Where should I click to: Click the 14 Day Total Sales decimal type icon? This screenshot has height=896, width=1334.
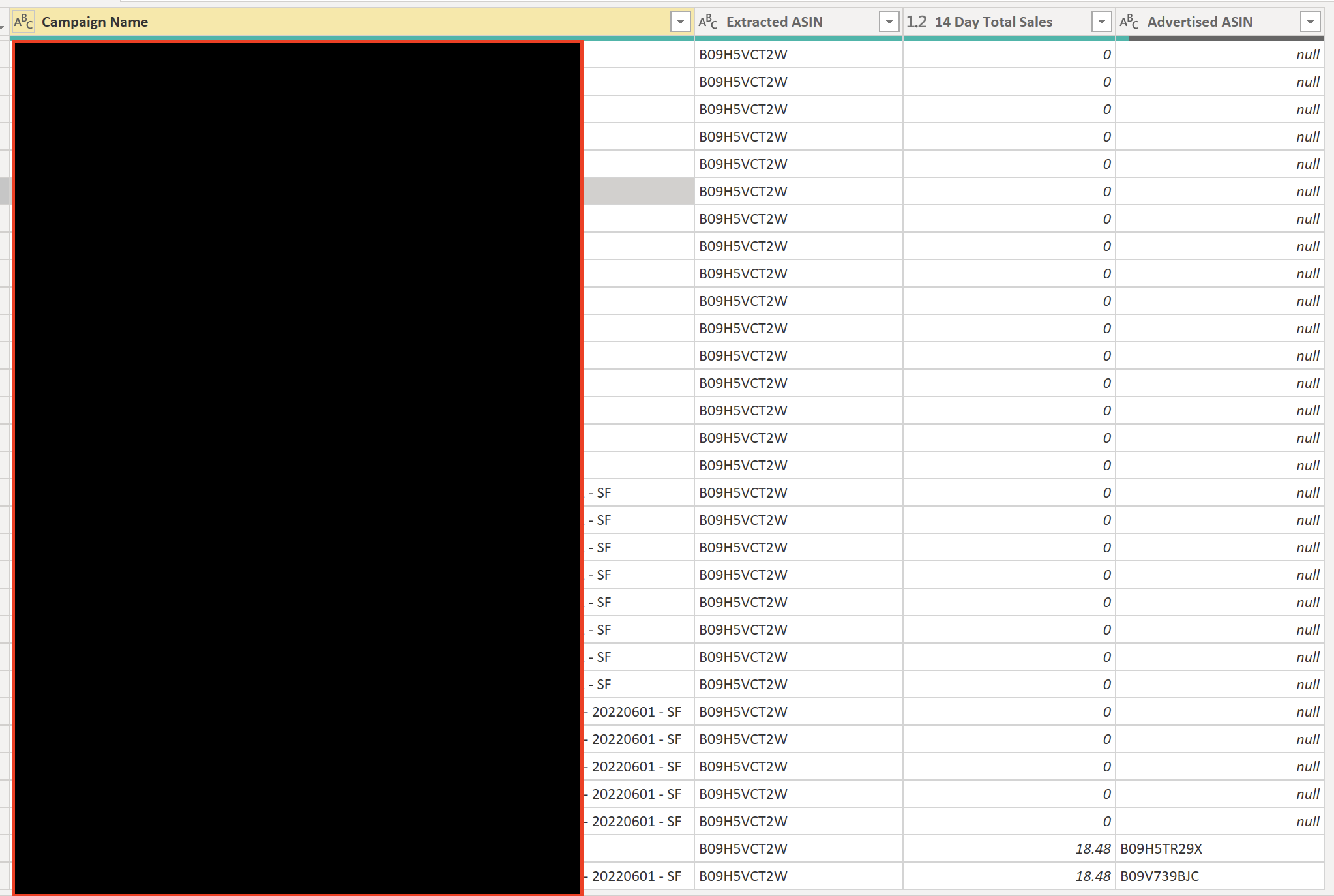(x=916, y=22)
